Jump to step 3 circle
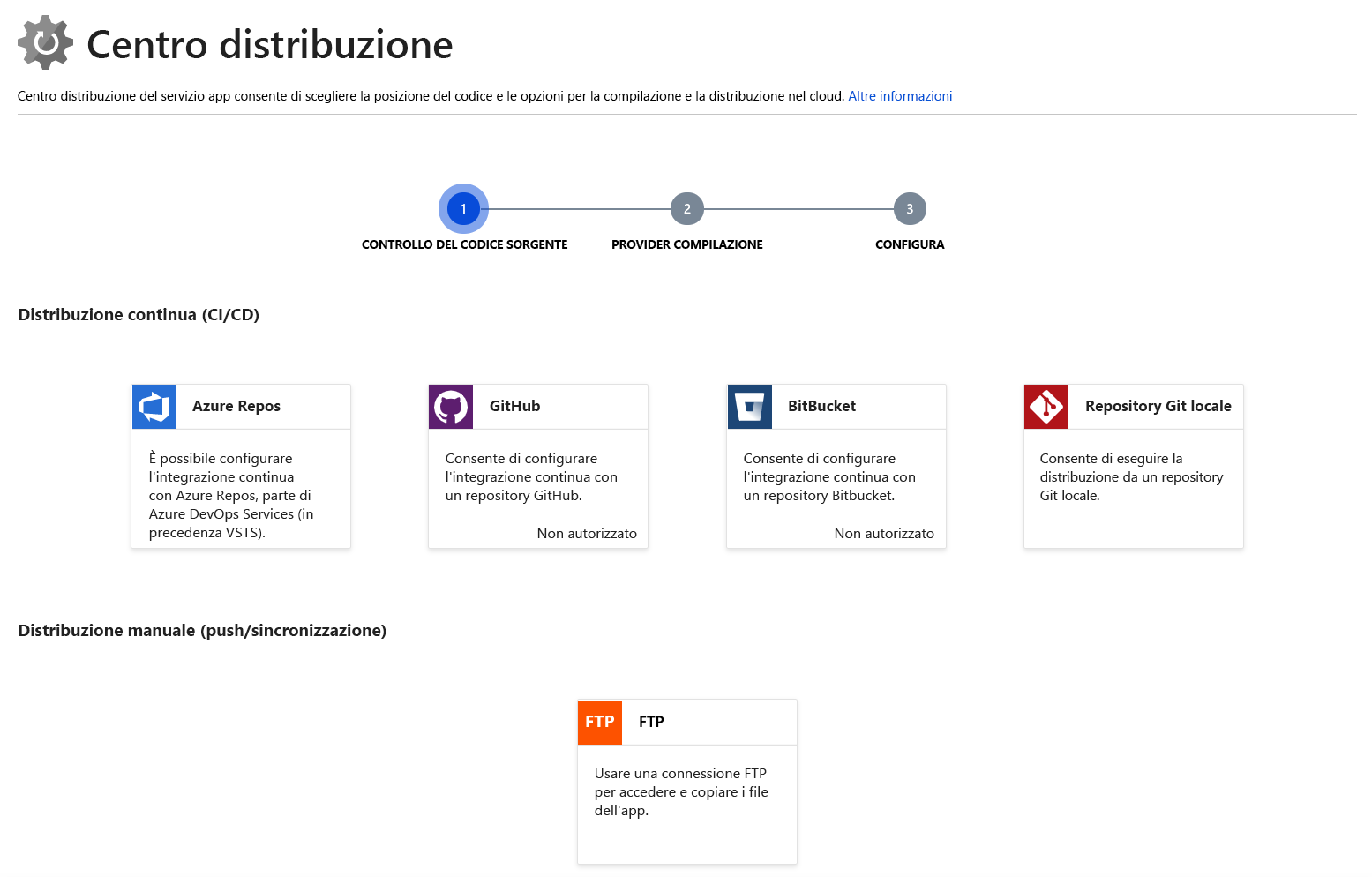The width and height of the screenshot is (1372, 877). click(x=910, y=209)
